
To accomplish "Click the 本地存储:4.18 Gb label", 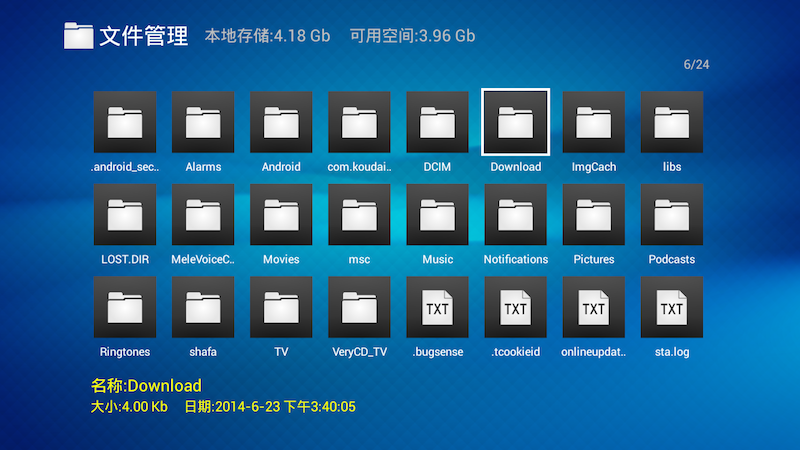I will [267, 36].
